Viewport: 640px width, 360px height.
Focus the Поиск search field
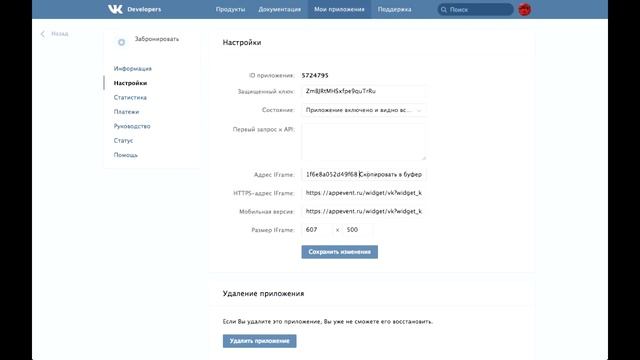[476, 9]
